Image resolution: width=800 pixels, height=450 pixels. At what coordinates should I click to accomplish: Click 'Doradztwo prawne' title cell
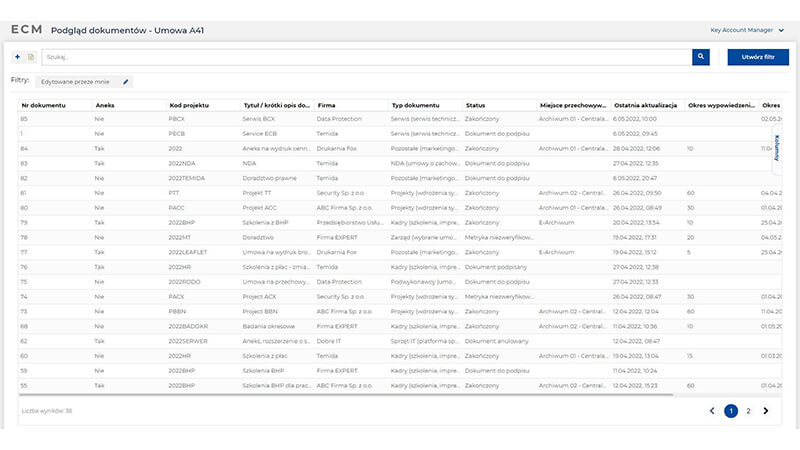point(269,178)
